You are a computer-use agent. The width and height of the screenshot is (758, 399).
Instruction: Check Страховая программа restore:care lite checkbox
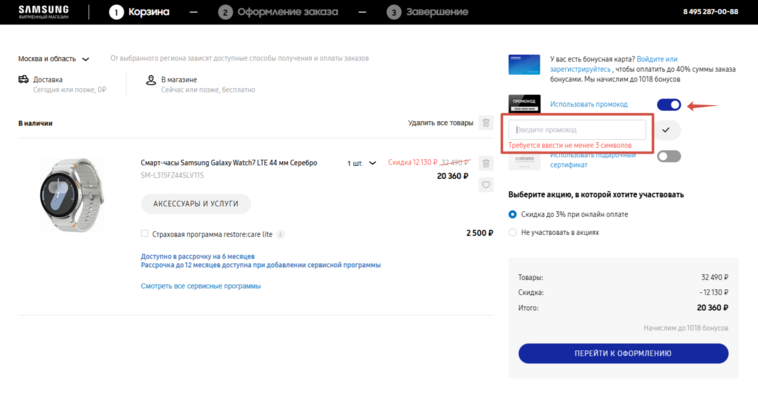pyautogui.click(x=145, y=234)
